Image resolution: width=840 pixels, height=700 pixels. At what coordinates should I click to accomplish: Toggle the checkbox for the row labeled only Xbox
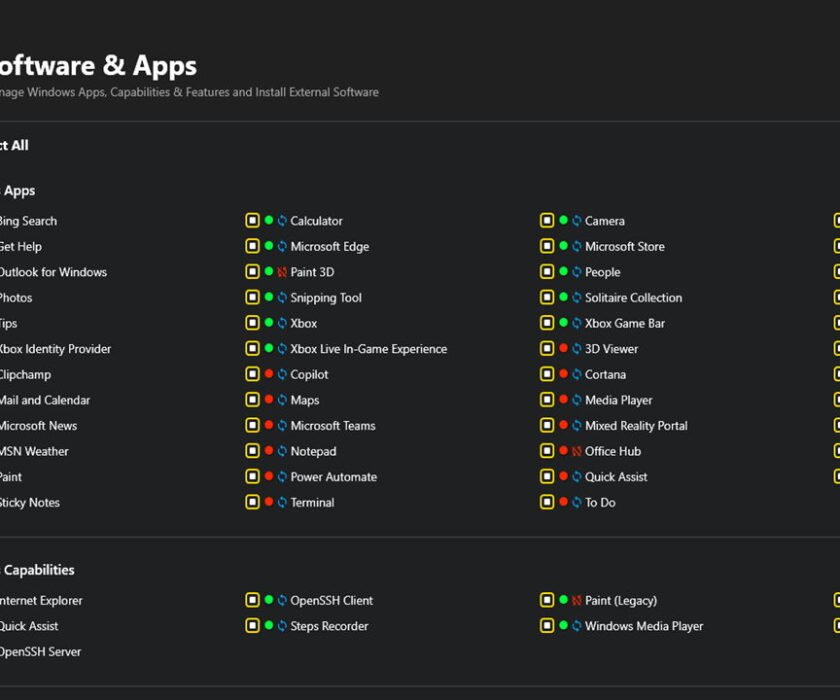pos(252,323)
